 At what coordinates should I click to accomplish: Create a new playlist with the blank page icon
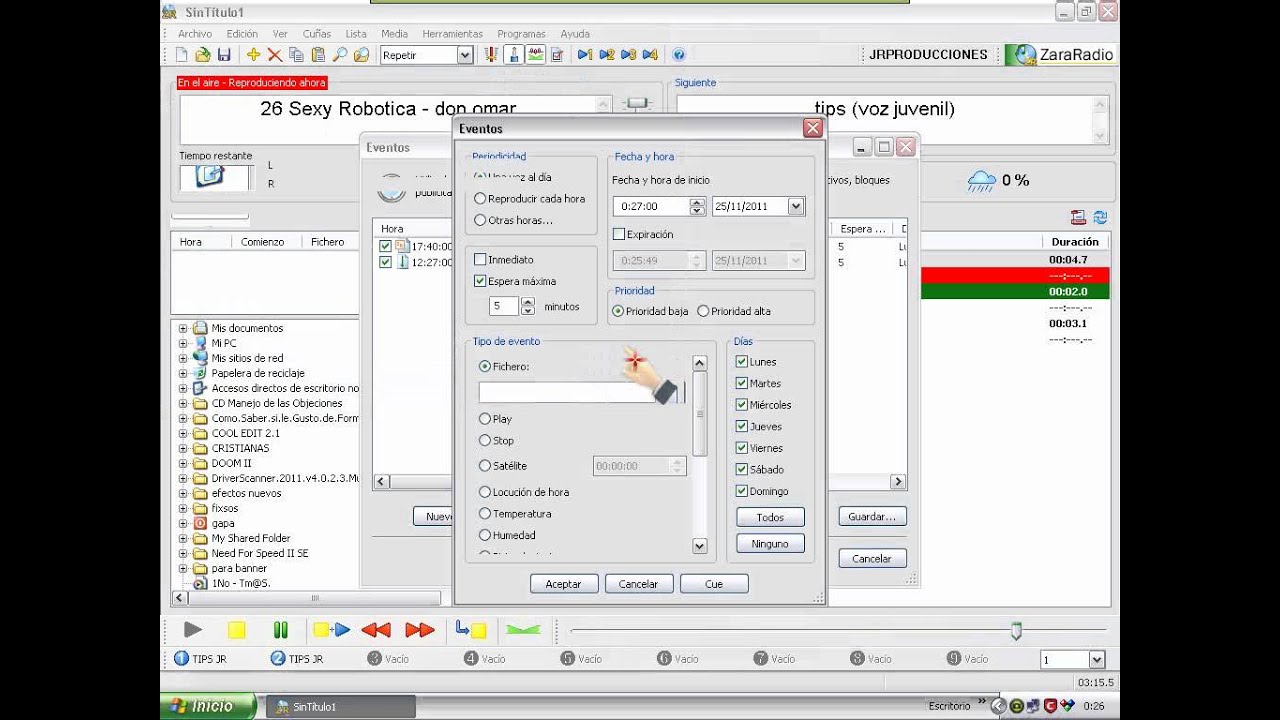point(181,55)
